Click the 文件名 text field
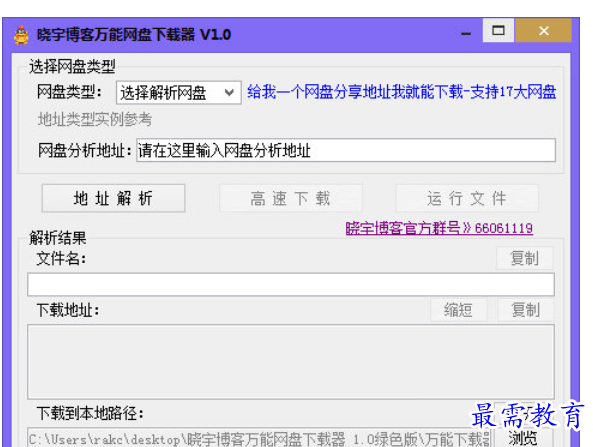The height and width of the screenshot is (447, 593). [x=291, y=284]
